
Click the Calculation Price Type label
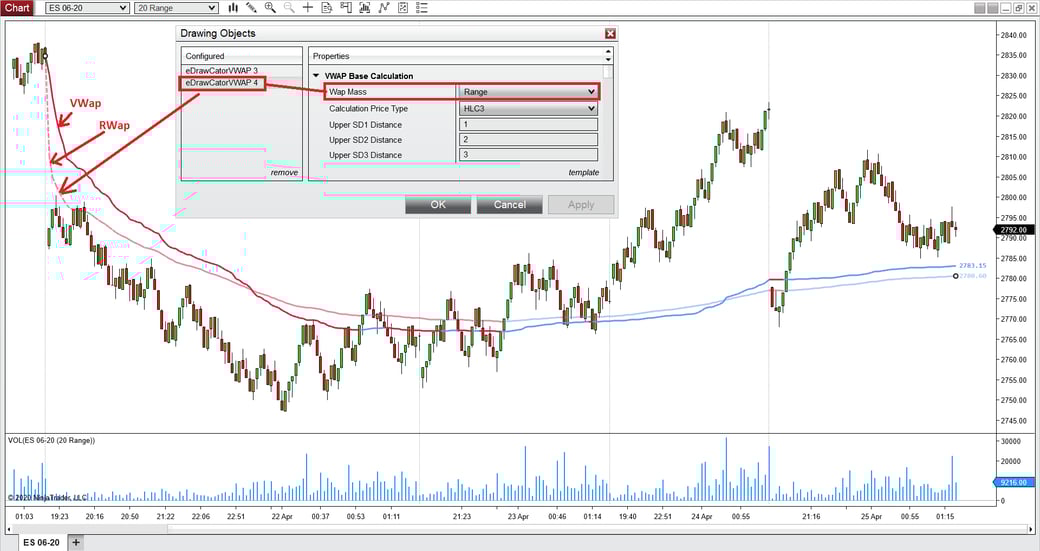[368, 109]
